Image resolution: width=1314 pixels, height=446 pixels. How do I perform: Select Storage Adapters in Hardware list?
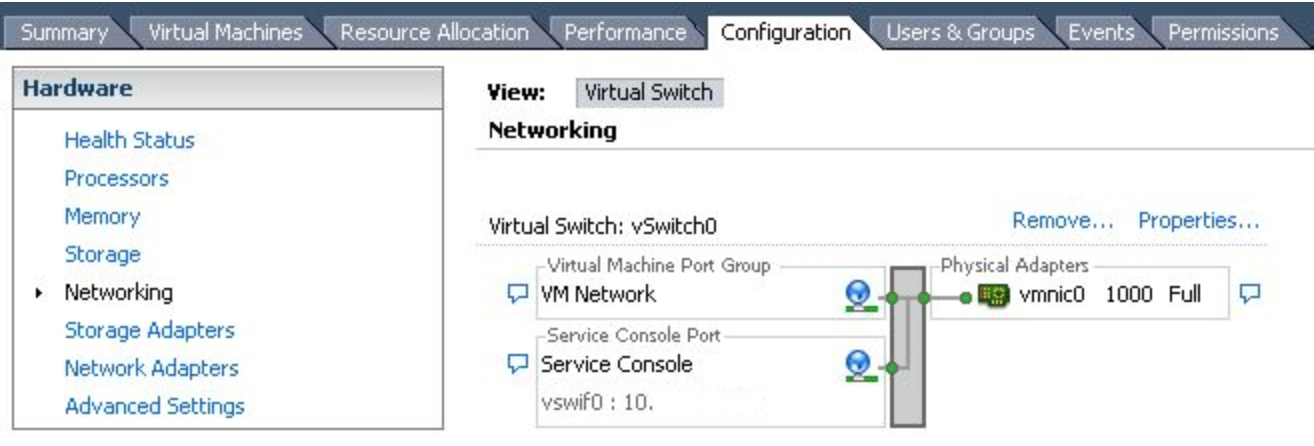149,330
